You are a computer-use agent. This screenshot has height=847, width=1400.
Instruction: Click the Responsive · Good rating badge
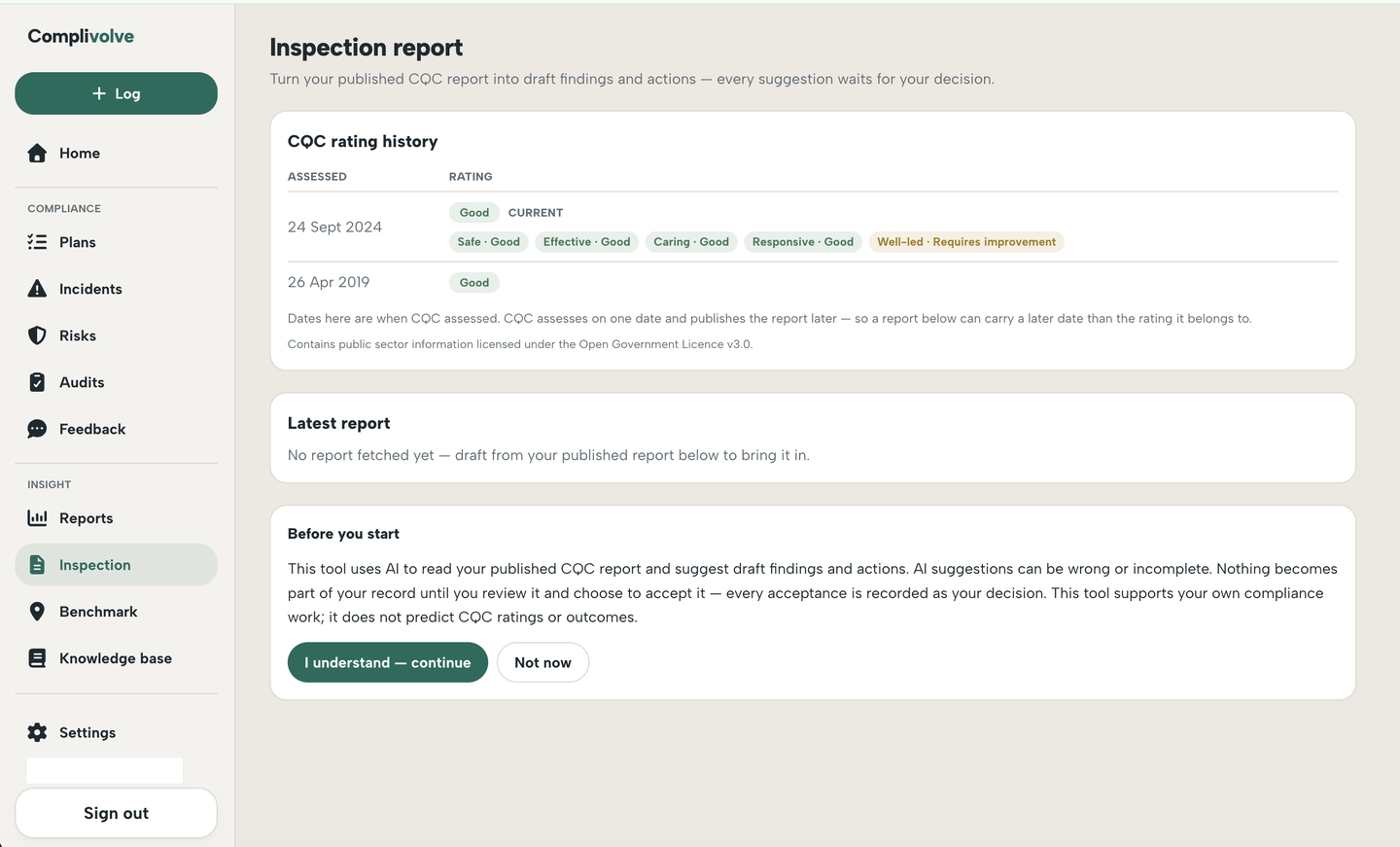click(x=803, y=242)
